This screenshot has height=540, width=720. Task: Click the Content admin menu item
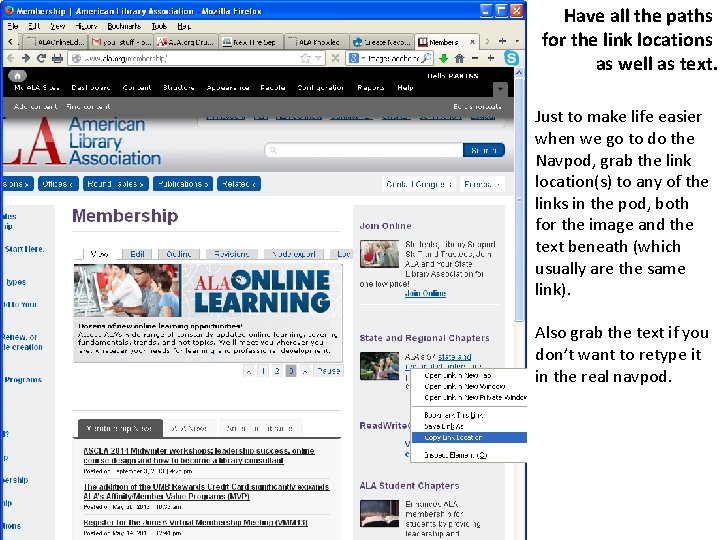(137, 88)
